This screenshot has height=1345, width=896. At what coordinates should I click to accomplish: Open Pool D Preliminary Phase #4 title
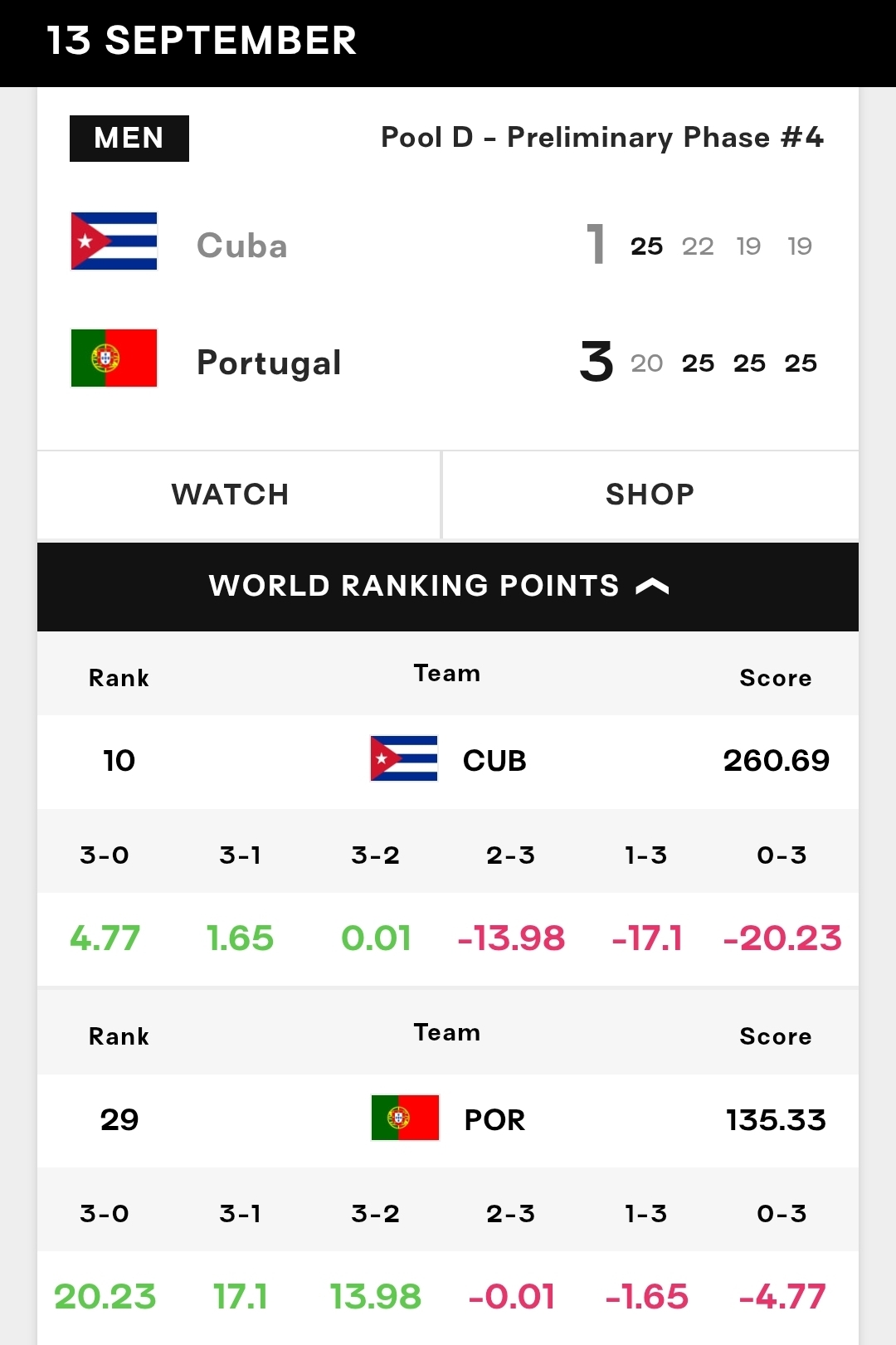[602, 138]
